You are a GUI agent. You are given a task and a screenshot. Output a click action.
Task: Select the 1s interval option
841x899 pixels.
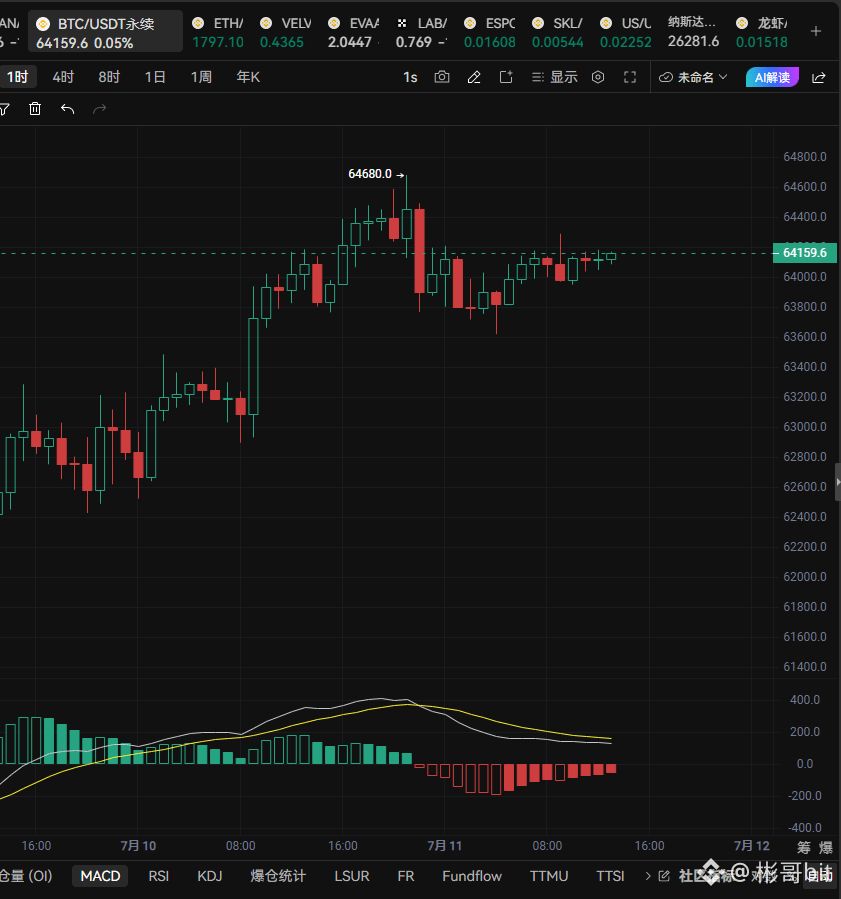click(x=410, y=77)
